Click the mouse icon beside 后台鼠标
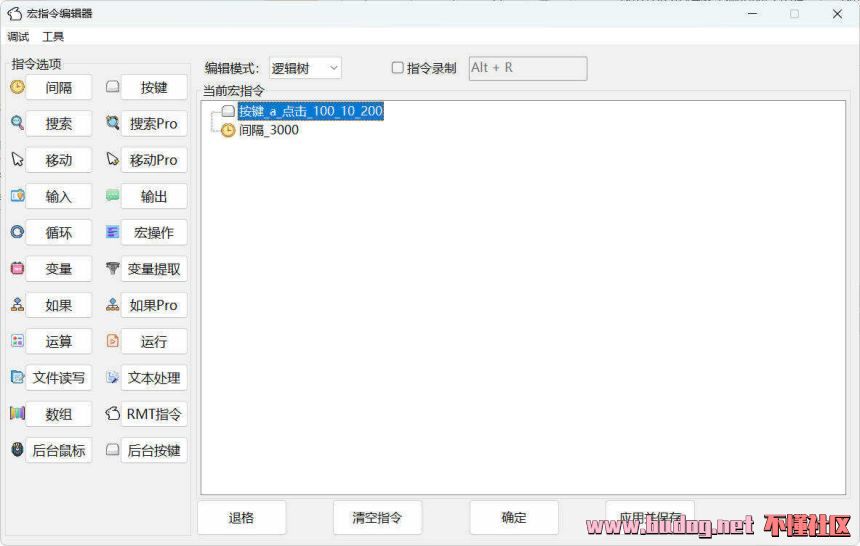Image resolution: width=860 pixels, height=546 pixels. 18,449
